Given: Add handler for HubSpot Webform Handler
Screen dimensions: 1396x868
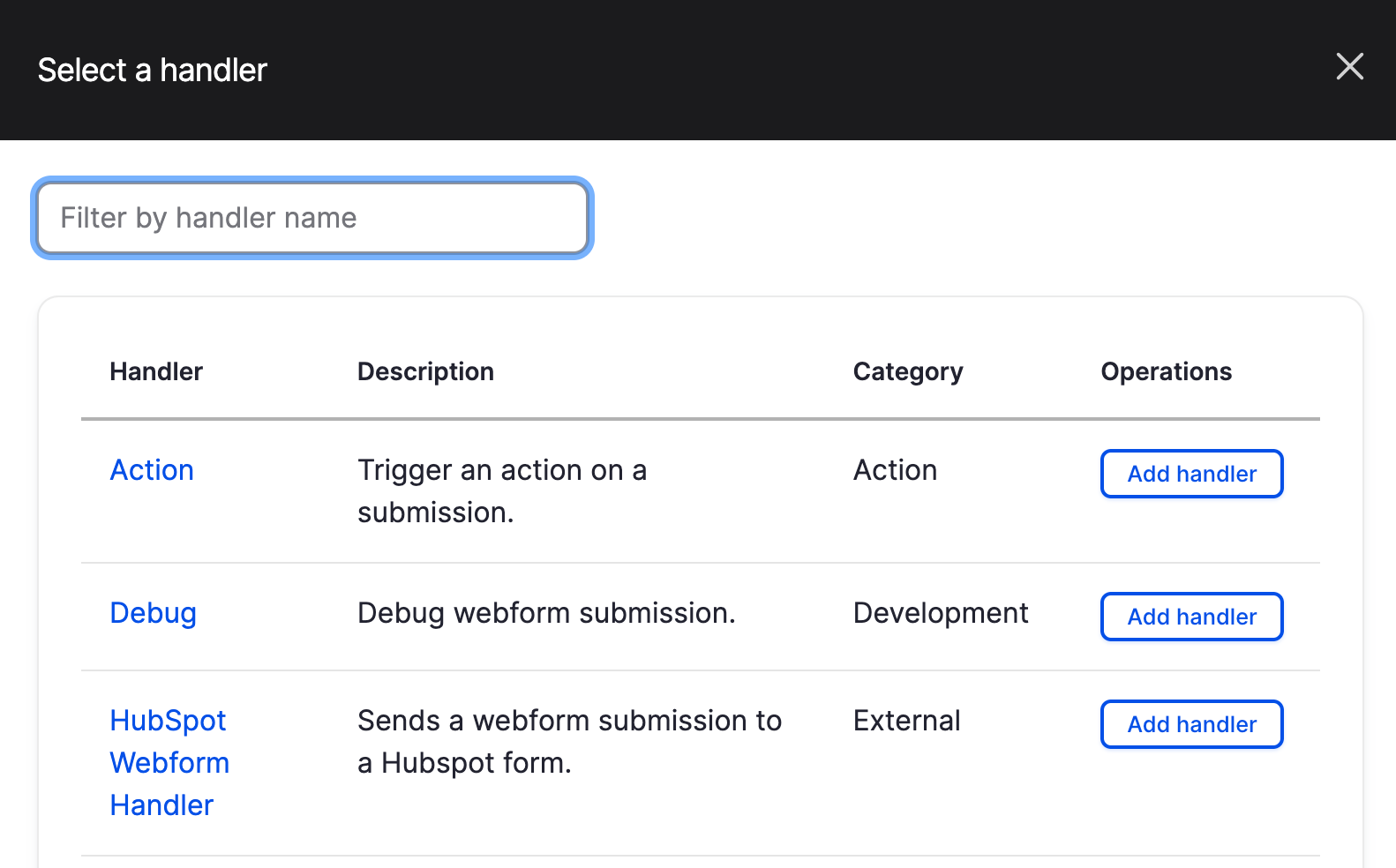Looking at the screenshot, I should (x=1191, y=724).
